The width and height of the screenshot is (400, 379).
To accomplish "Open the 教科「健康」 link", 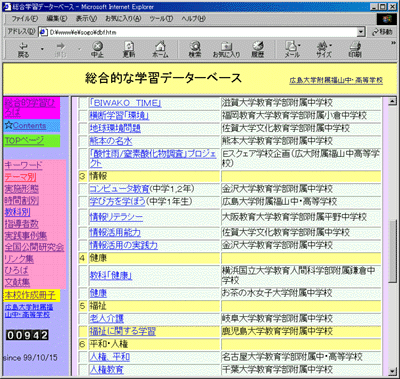I will [x=111, y=275].
